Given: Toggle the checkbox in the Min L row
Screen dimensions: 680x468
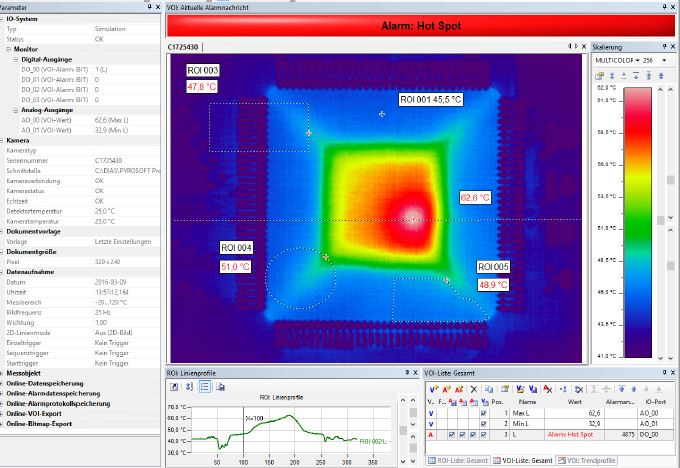Looking at the screenshot, I should pyautogui.click(x=484, y=424).
